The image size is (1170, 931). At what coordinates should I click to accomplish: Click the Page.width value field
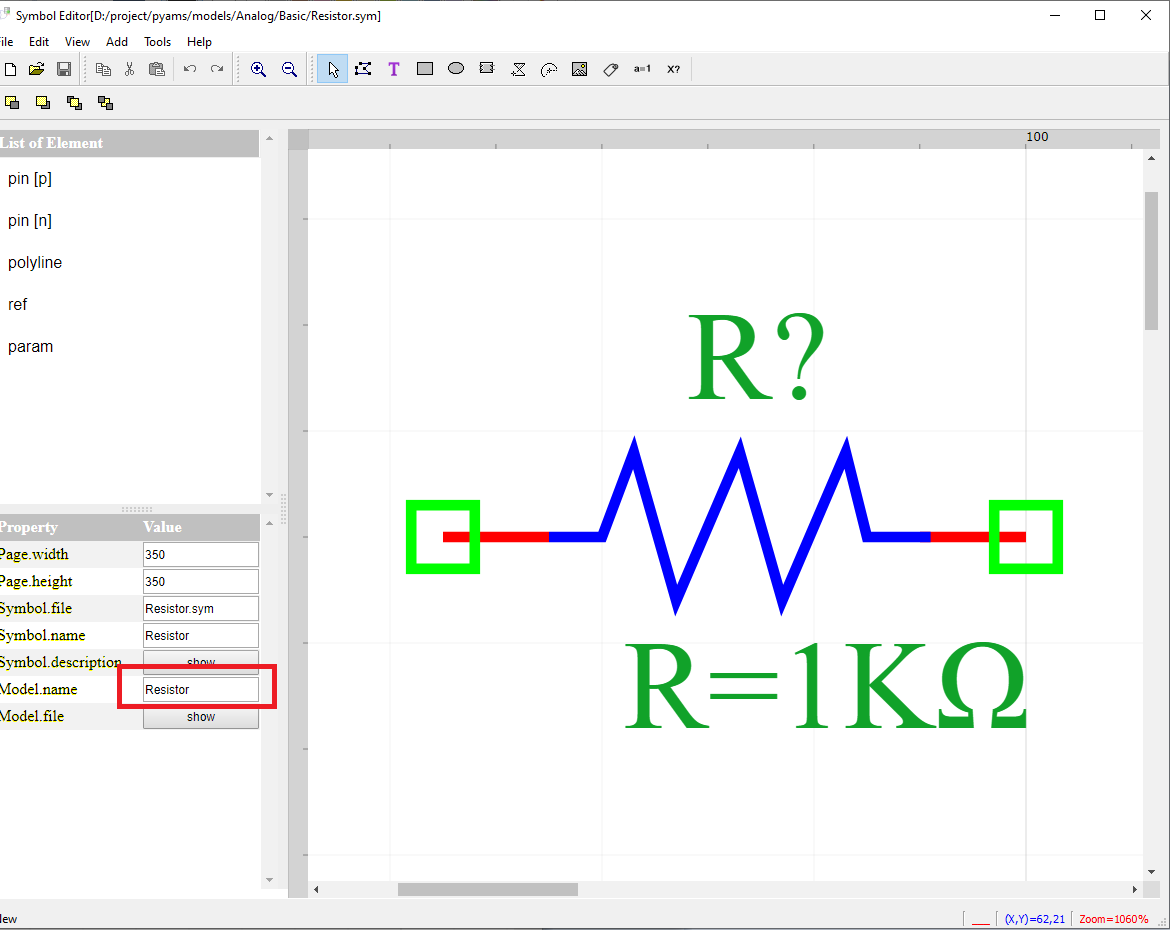(201, 554)
